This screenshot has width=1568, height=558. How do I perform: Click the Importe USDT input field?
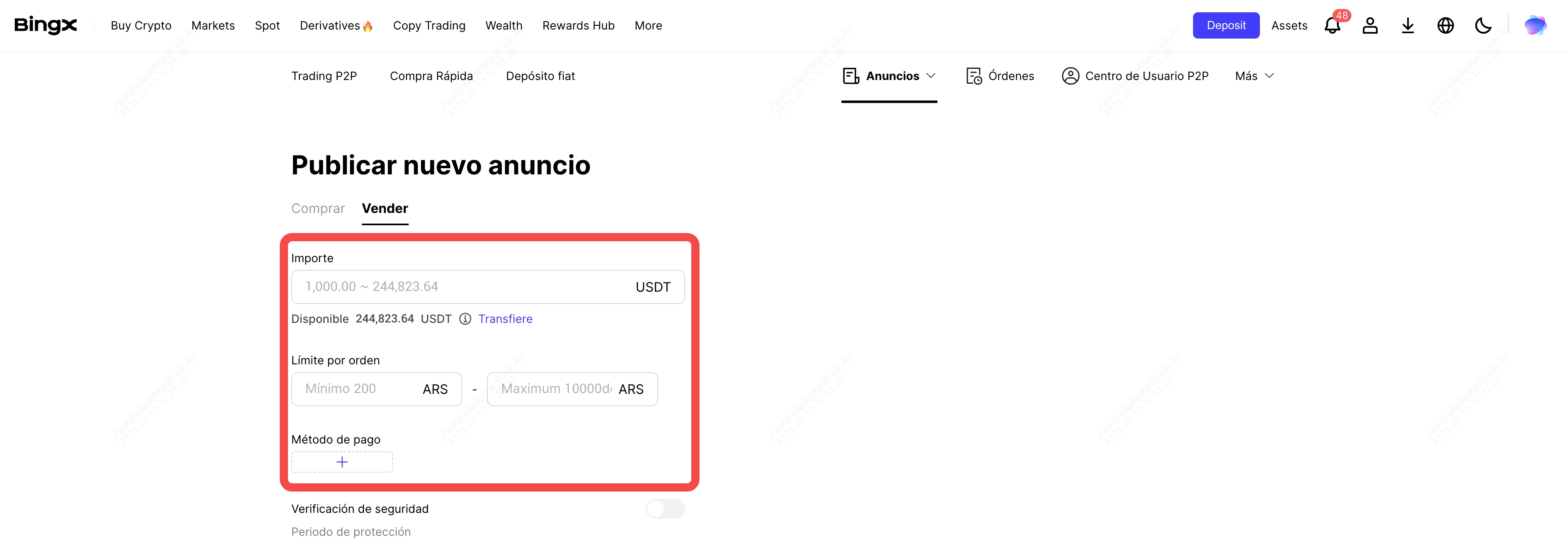(x=463, y=287)
